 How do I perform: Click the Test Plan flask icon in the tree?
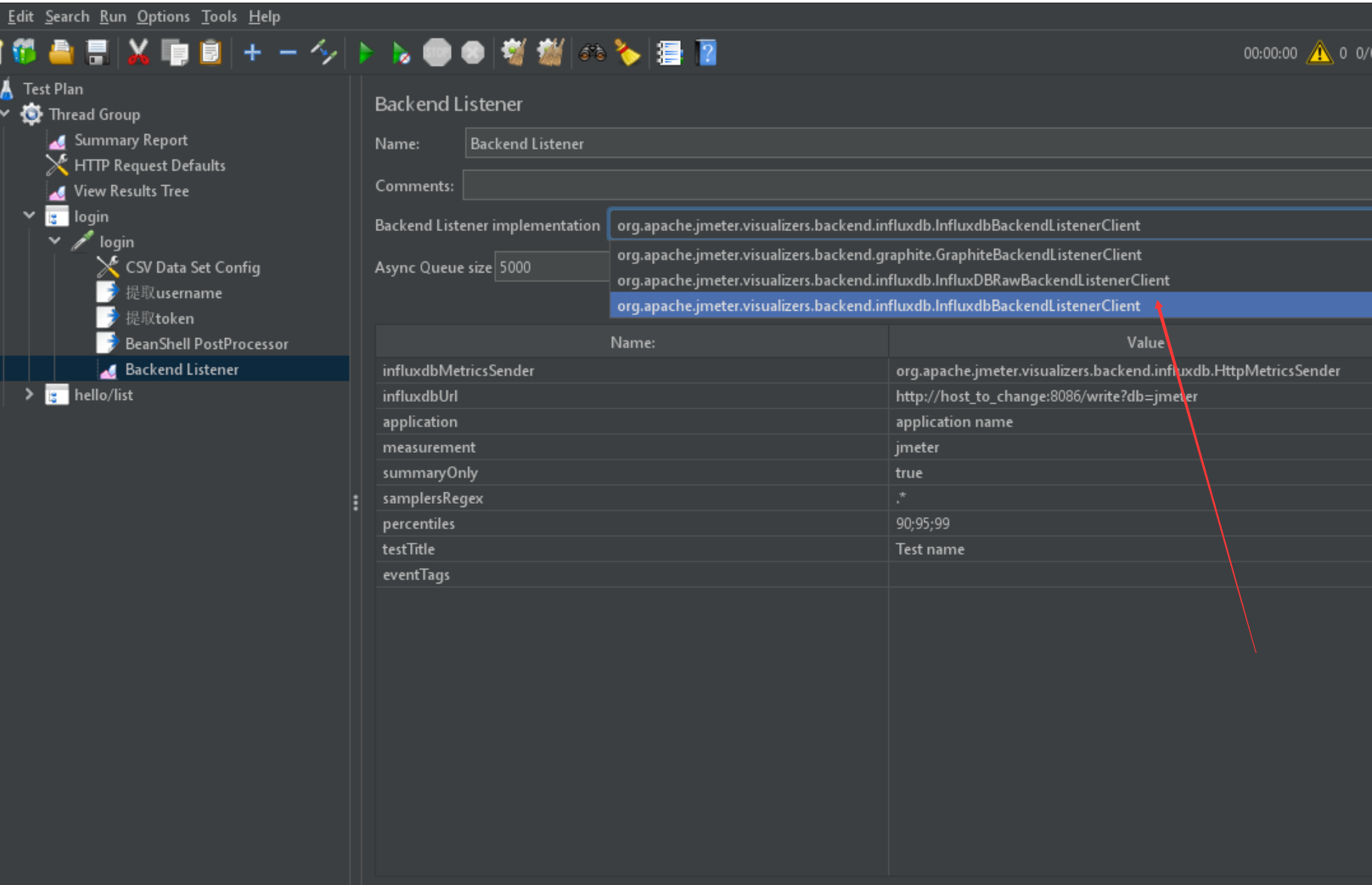[7, 88]
